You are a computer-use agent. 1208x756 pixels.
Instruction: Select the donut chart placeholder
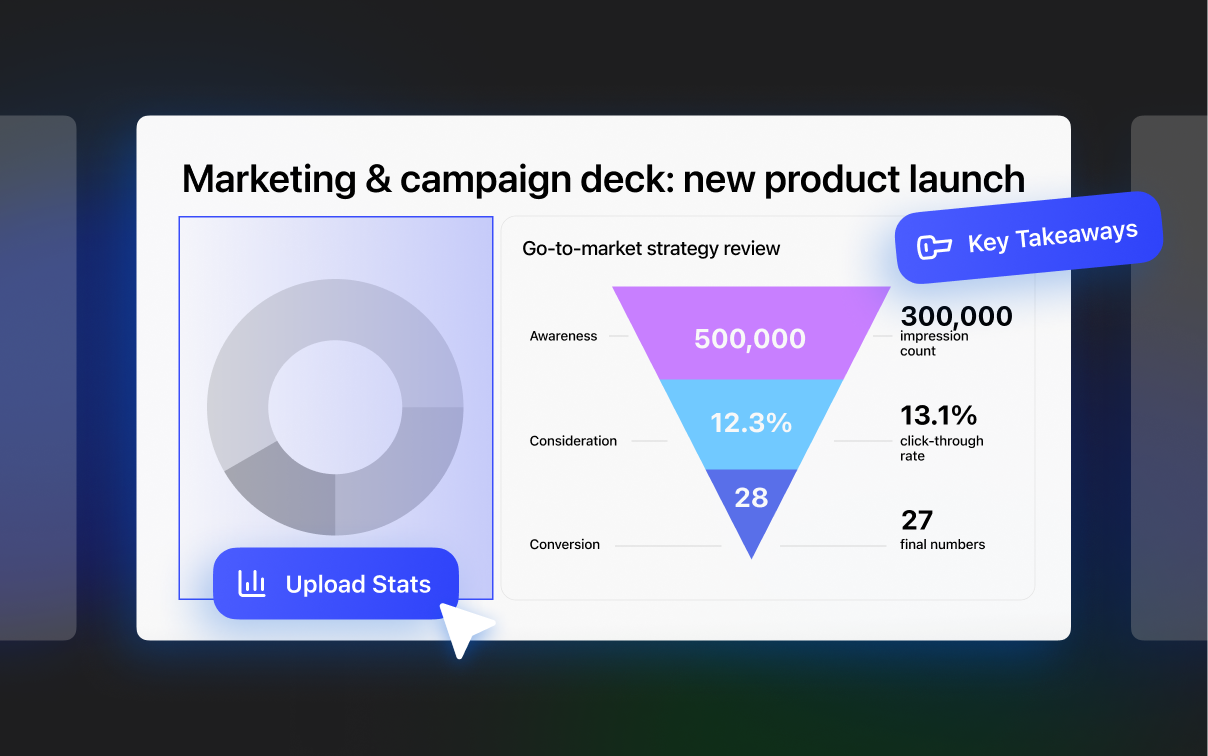pyautogui.click(x=335, y=407)
